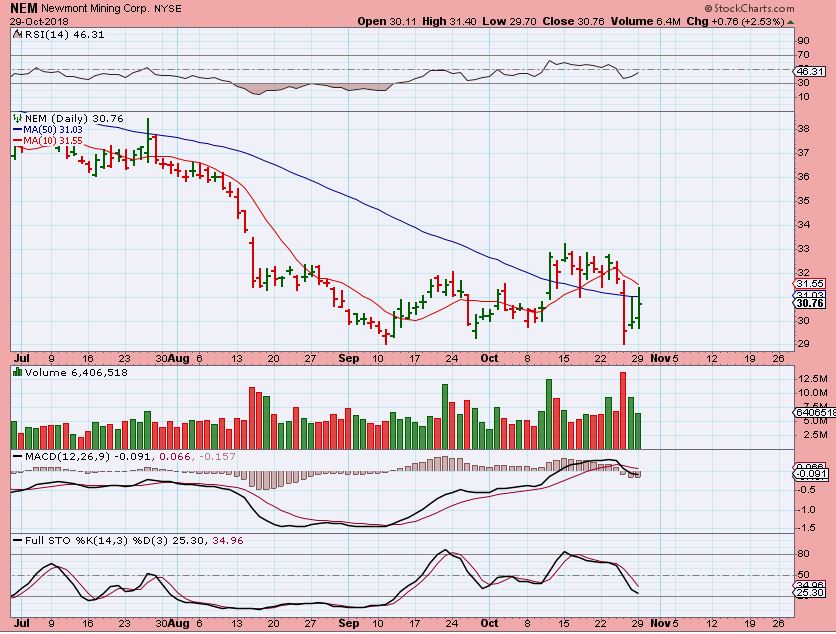Click the -0.091 value tag on MACD axis
Screen dimensions: 836x634
[811, 474]
